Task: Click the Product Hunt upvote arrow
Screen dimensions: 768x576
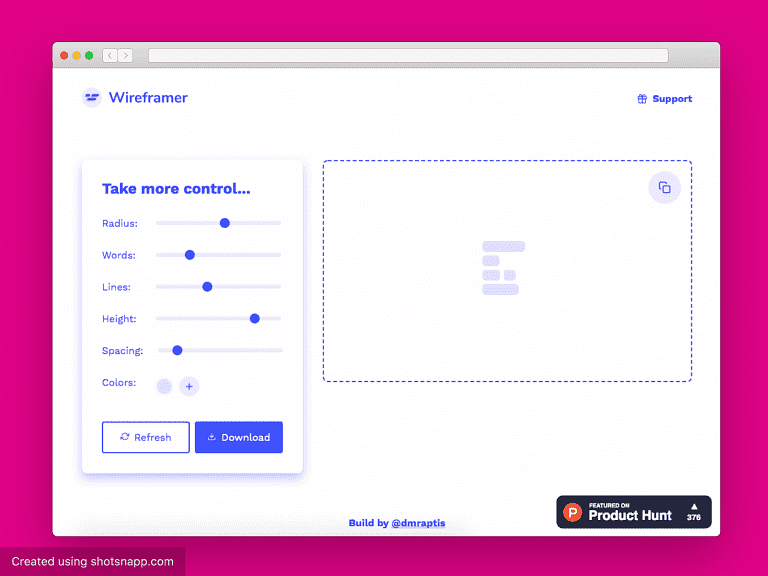Action: tap(694, 507)
